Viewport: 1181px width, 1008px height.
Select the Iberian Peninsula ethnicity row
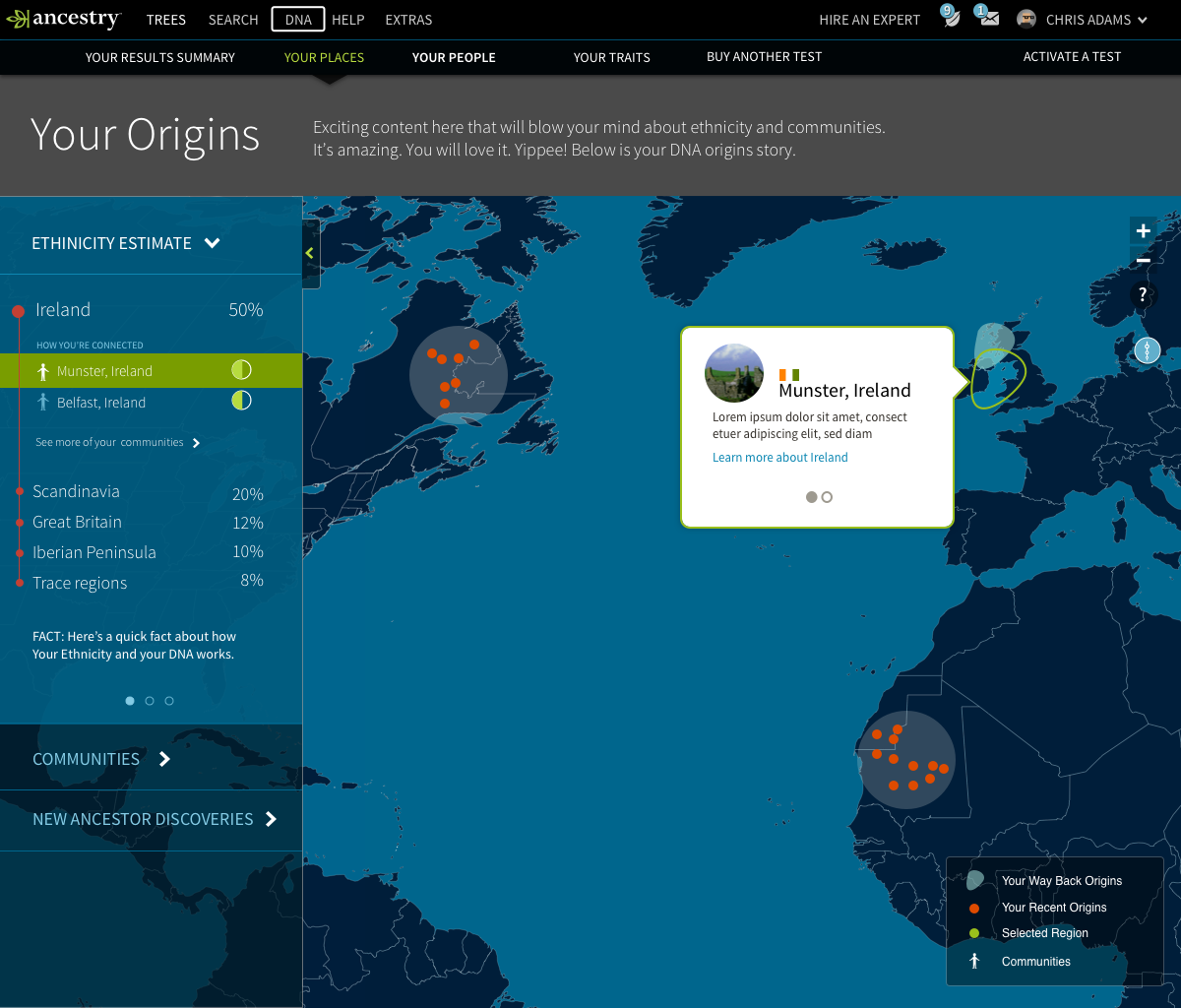[148, 552]
